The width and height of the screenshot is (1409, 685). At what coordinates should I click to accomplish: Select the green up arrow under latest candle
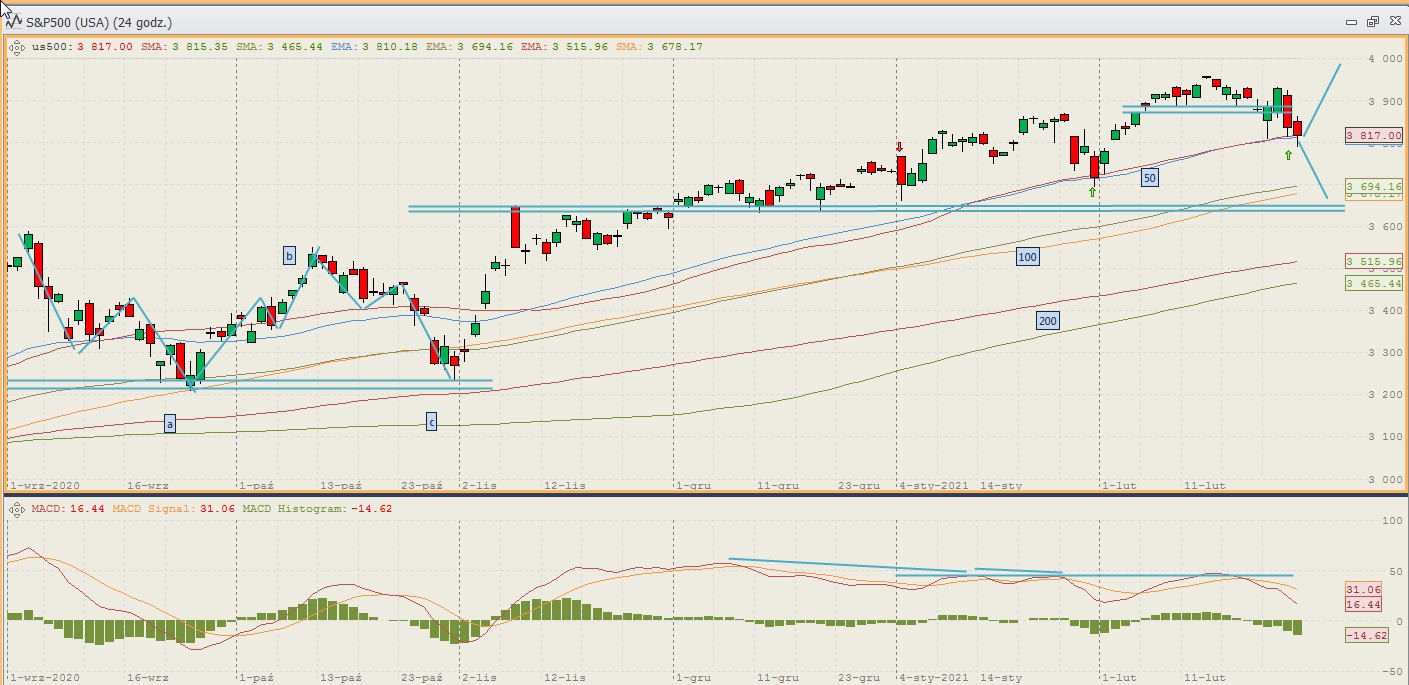coord(1288,154)
